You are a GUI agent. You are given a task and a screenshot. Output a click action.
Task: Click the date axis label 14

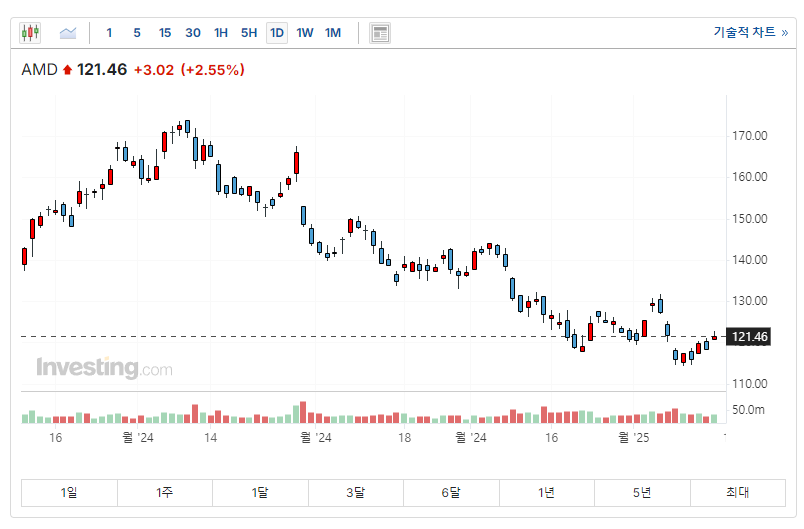tap(211, 438)
